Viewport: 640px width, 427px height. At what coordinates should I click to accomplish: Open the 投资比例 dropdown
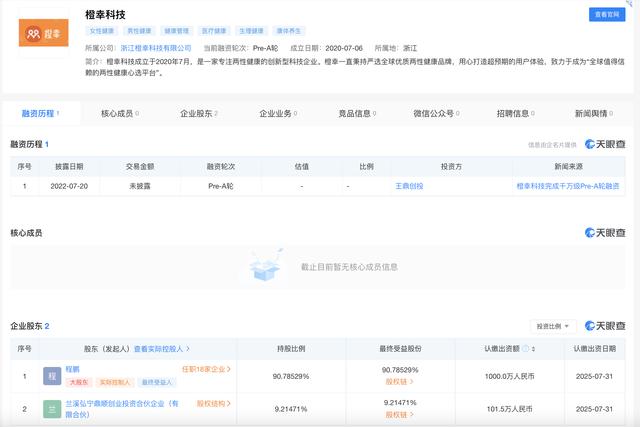click(554, 326)
